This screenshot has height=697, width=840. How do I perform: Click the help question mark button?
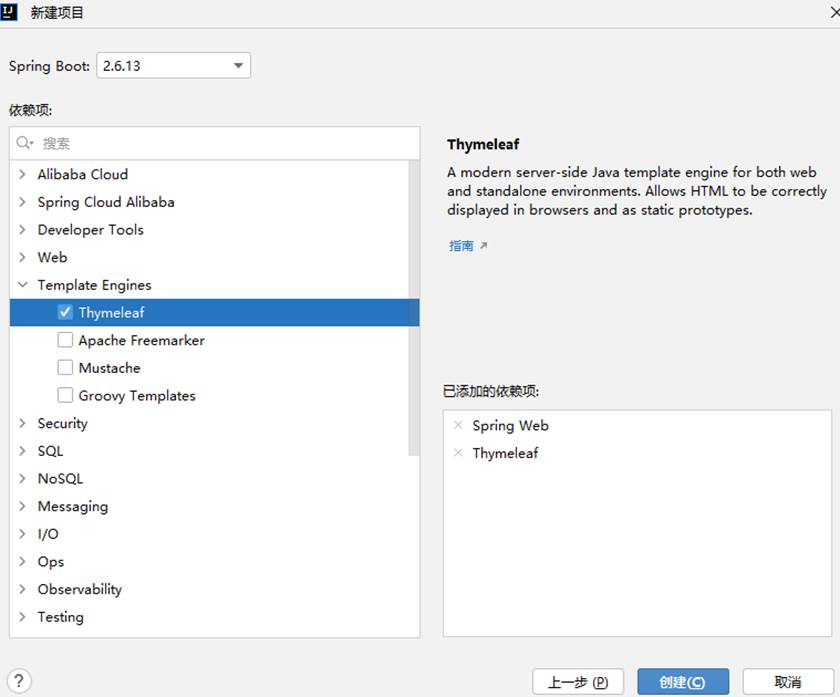point(19,681)
